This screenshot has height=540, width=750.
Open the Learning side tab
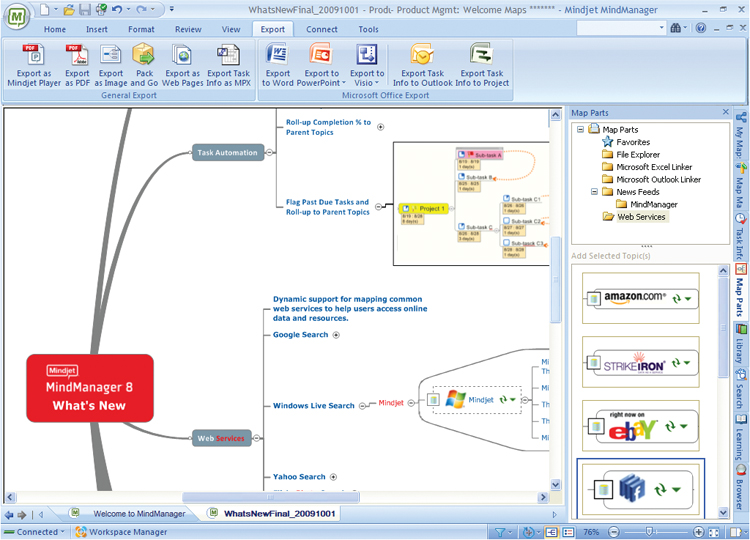click(x=740, y=436)
